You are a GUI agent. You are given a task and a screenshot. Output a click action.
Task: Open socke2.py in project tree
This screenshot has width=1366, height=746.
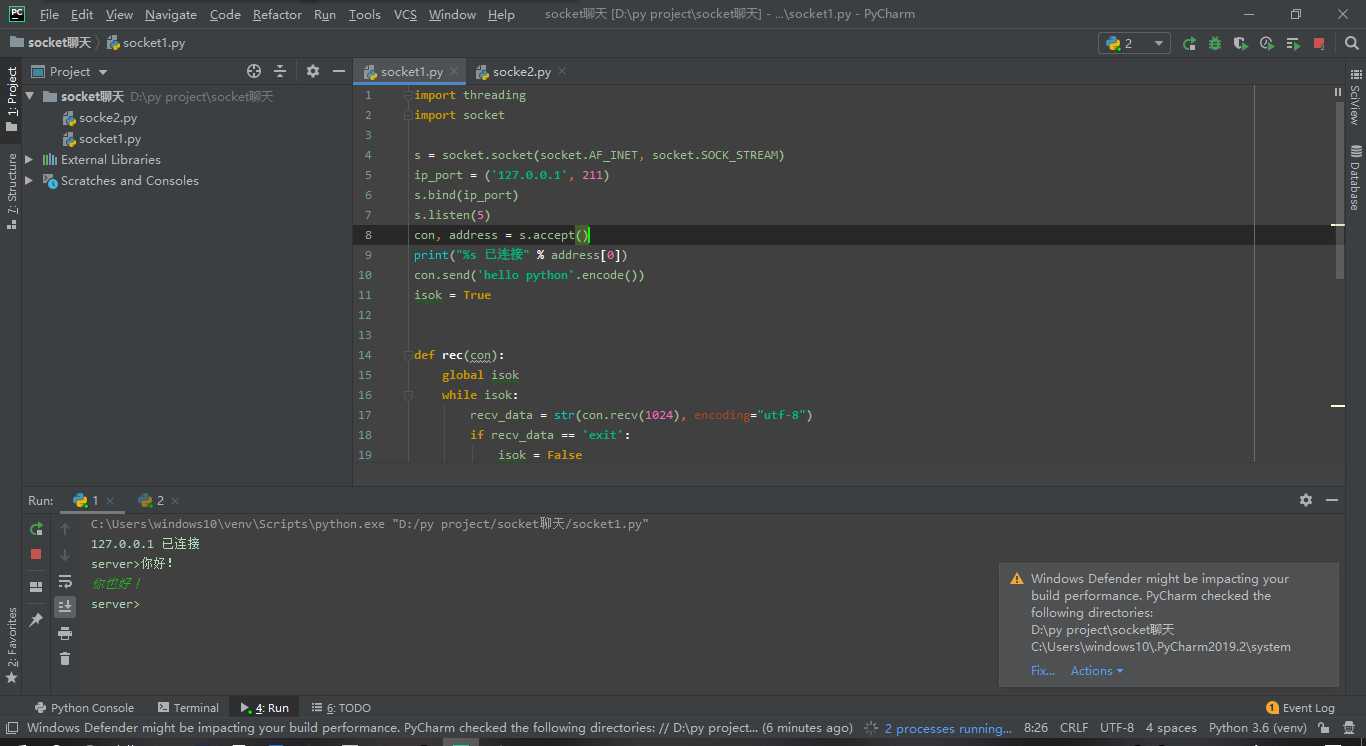point(108,118)
